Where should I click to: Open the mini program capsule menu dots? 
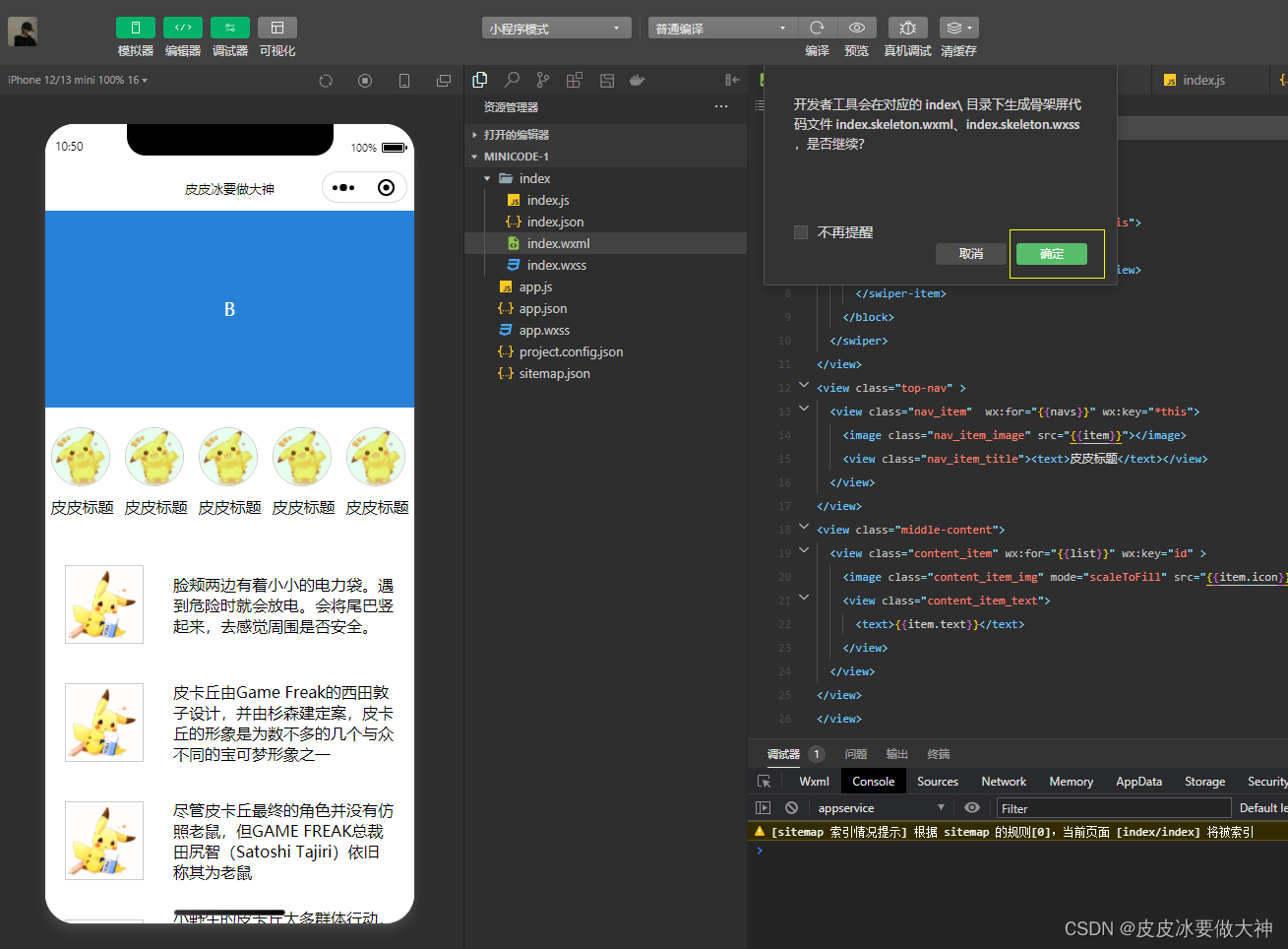(x=343, y=187)
